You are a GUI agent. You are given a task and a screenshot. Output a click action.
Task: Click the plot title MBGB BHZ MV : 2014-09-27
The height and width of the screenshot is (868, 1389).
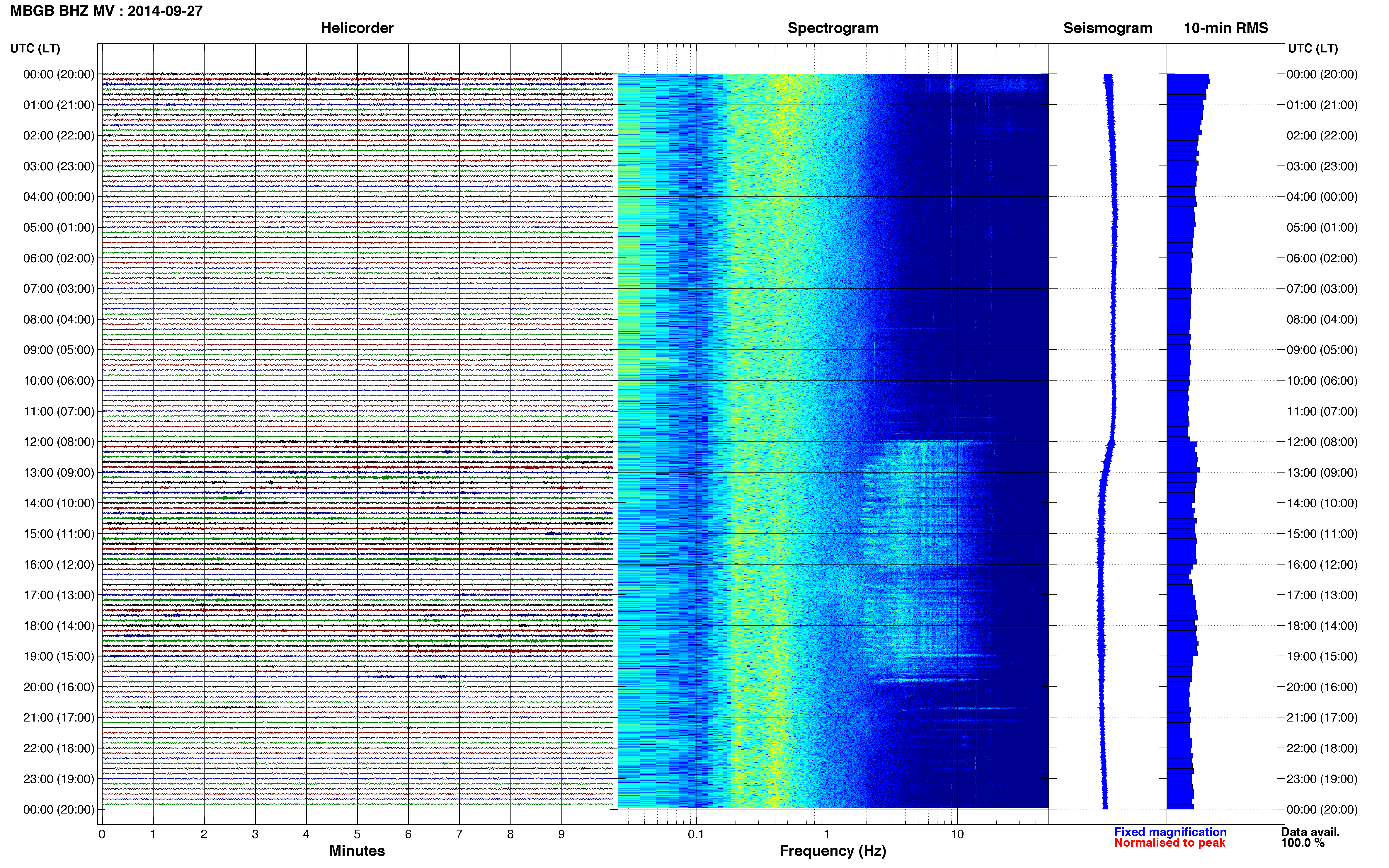point(107,11)
